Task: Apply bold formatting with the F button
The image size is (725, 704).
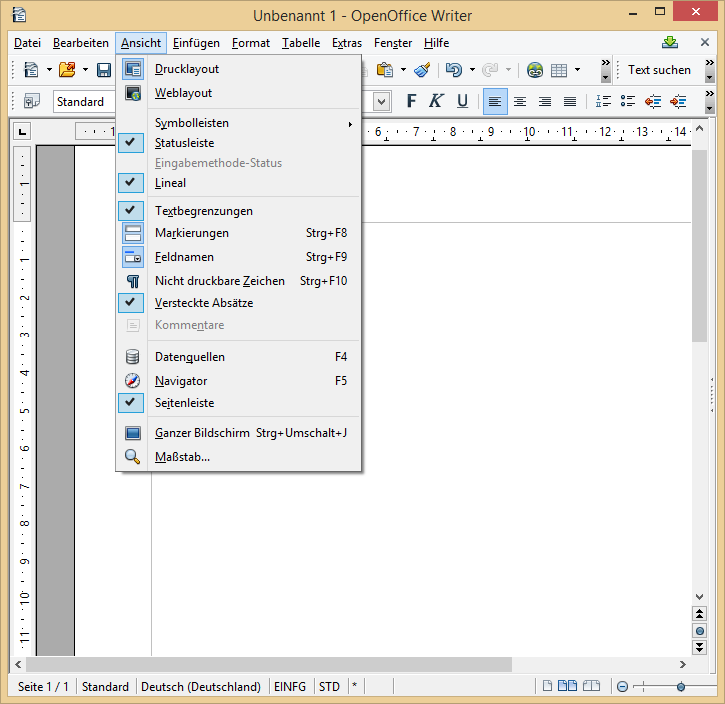Action: pos(411,101)
